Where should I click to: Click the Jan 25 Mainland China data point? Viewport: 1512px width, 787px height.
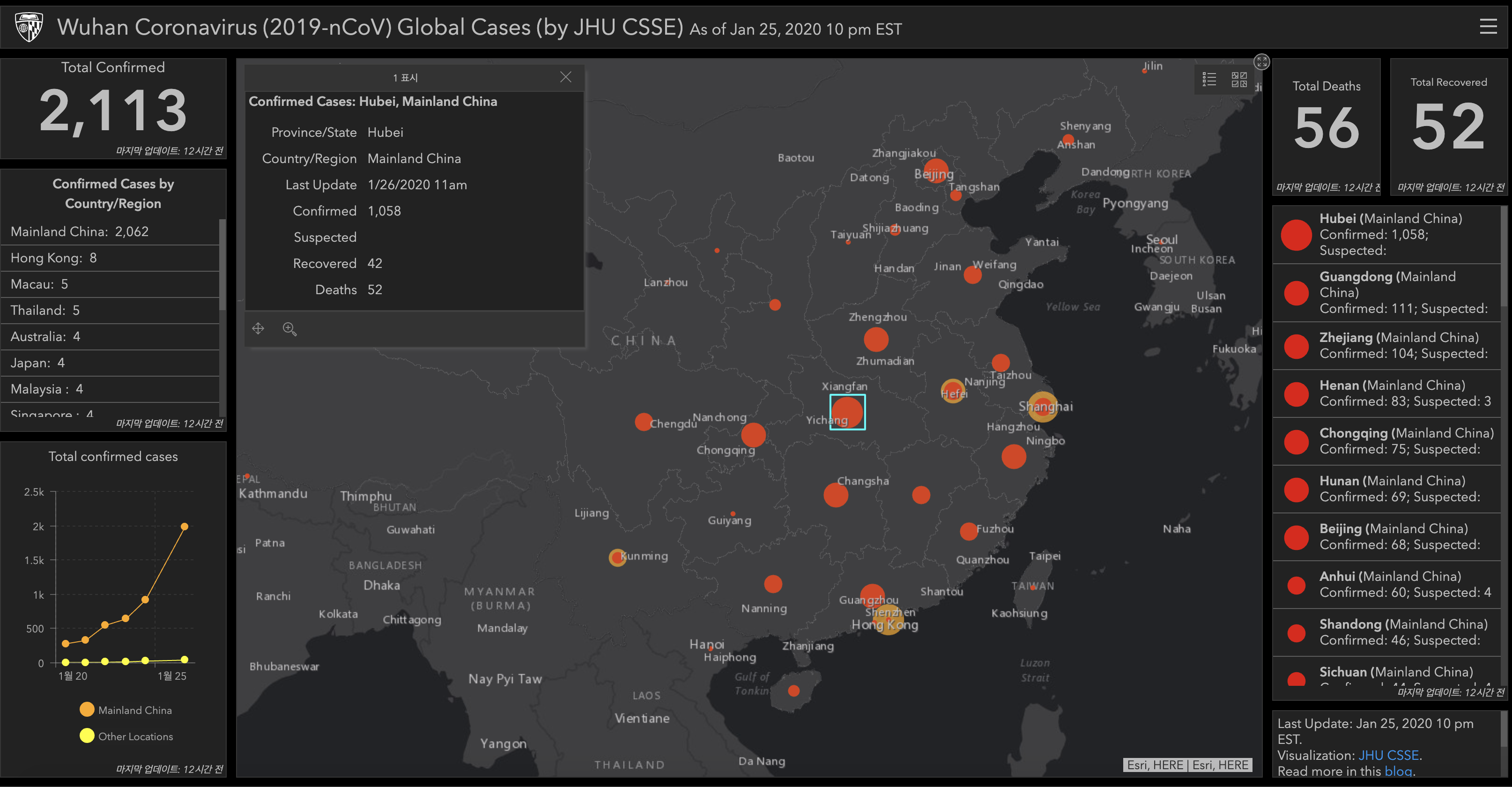pyautogui.click(x=184, y=527)
